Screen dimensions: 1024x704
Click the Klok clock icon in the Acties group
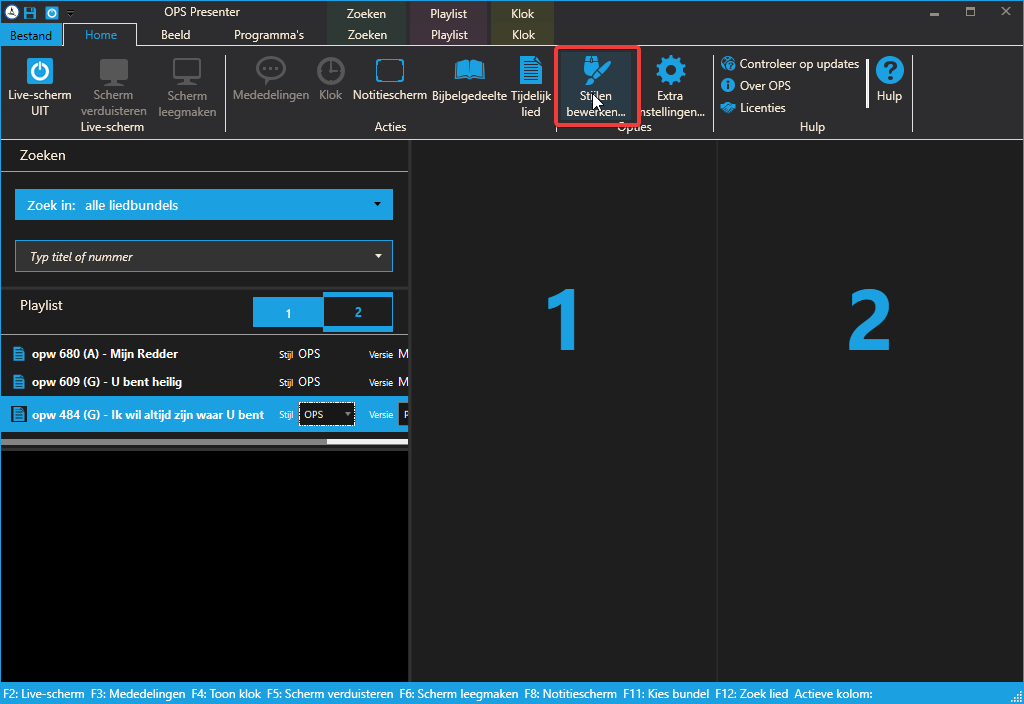(x=330, y=79)
